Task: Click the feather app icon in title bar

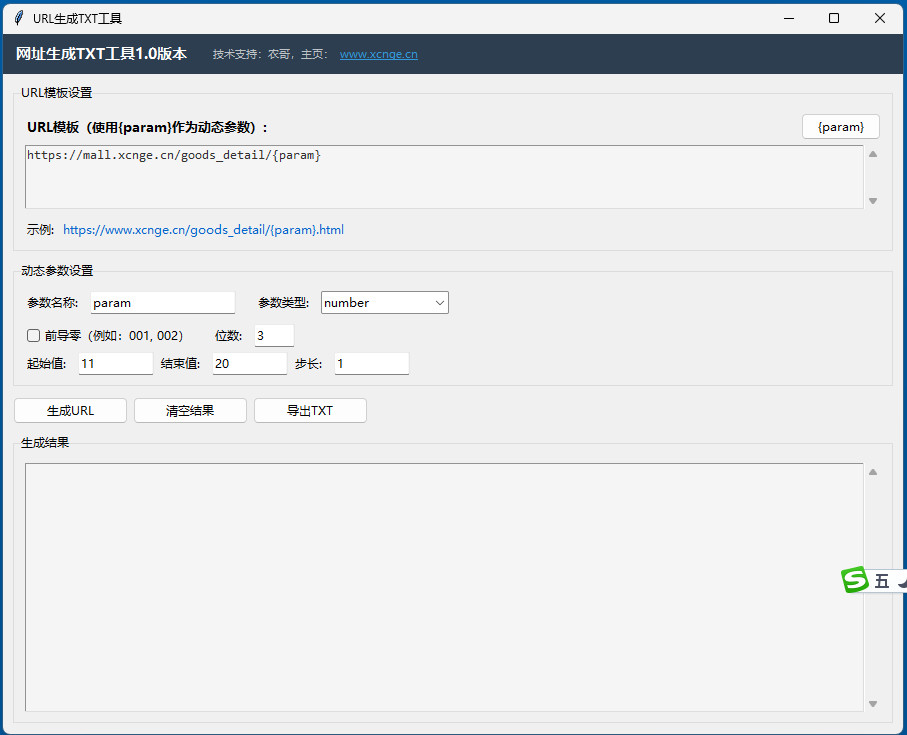Action: [18, 18]
